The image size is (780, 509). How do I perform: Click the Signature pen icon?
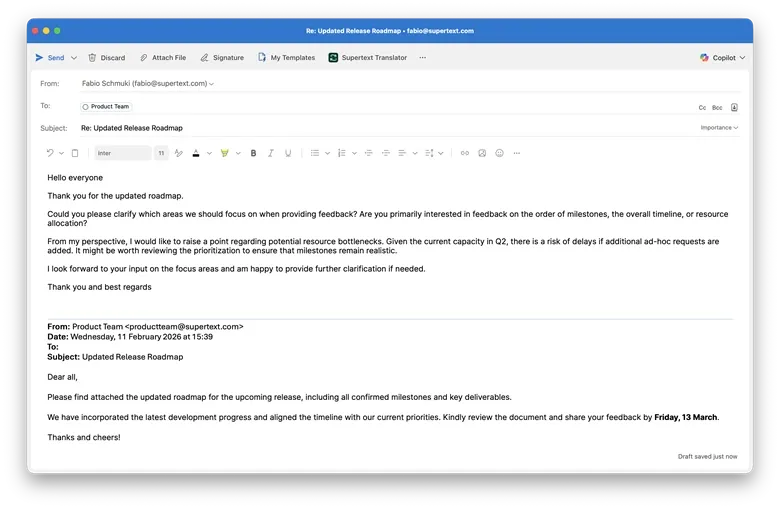204,58
